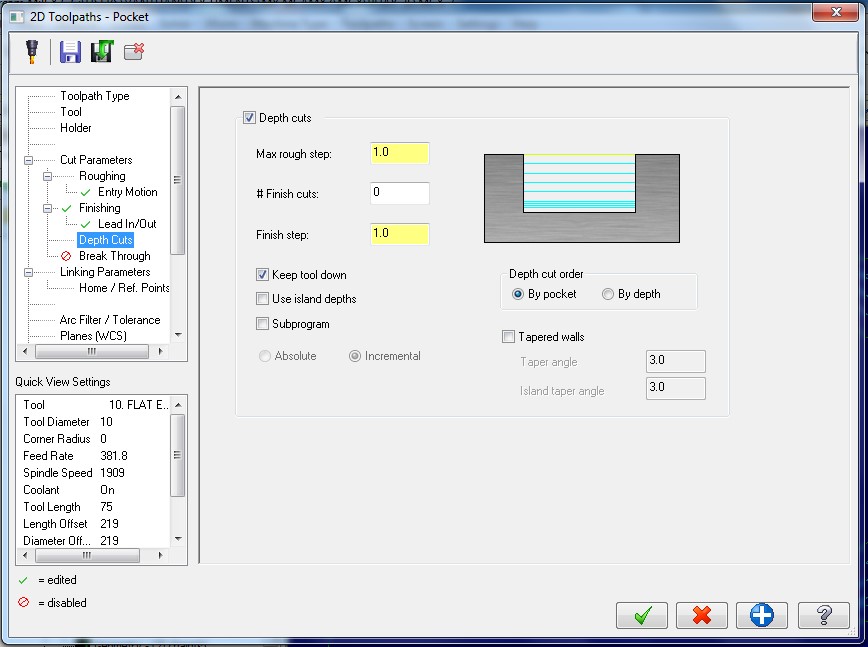Open the Holder page

(x=76, y=128)
